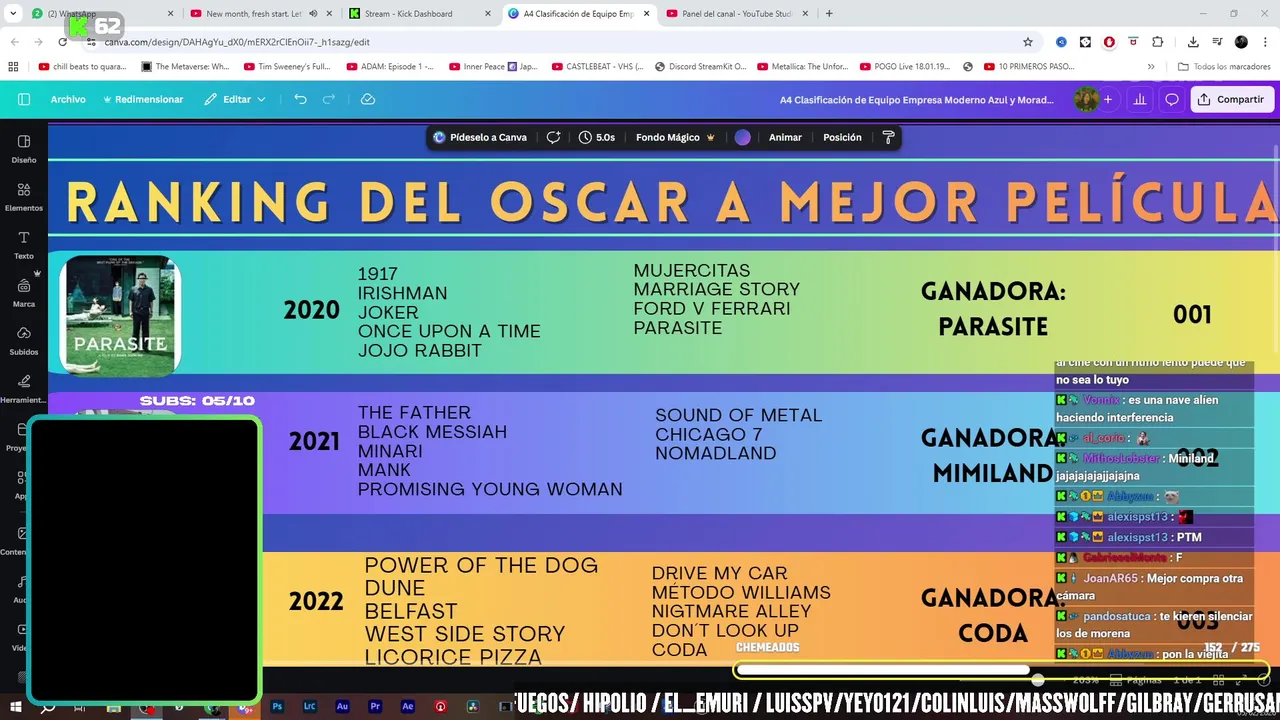Viewport: 1280px width, 720px height.
Task: Switch to Panel del canal YouTube Studio tab
Action: [x=738, y=13]
